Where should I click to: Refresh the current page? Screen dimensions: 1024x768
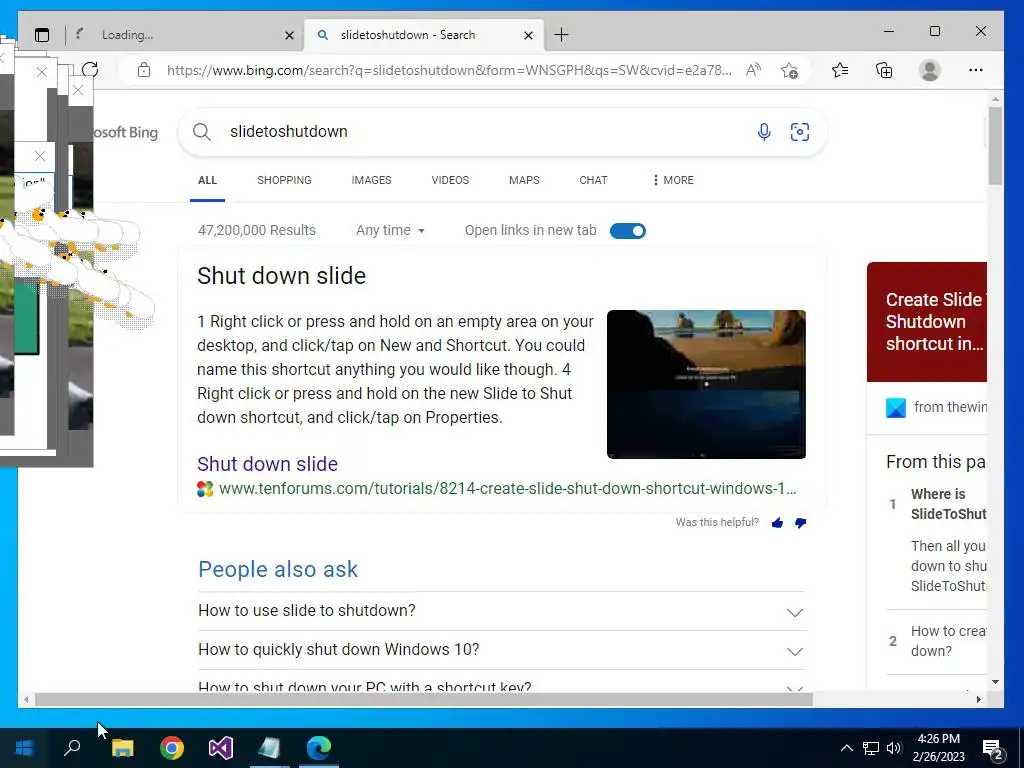tap(90, 70)
